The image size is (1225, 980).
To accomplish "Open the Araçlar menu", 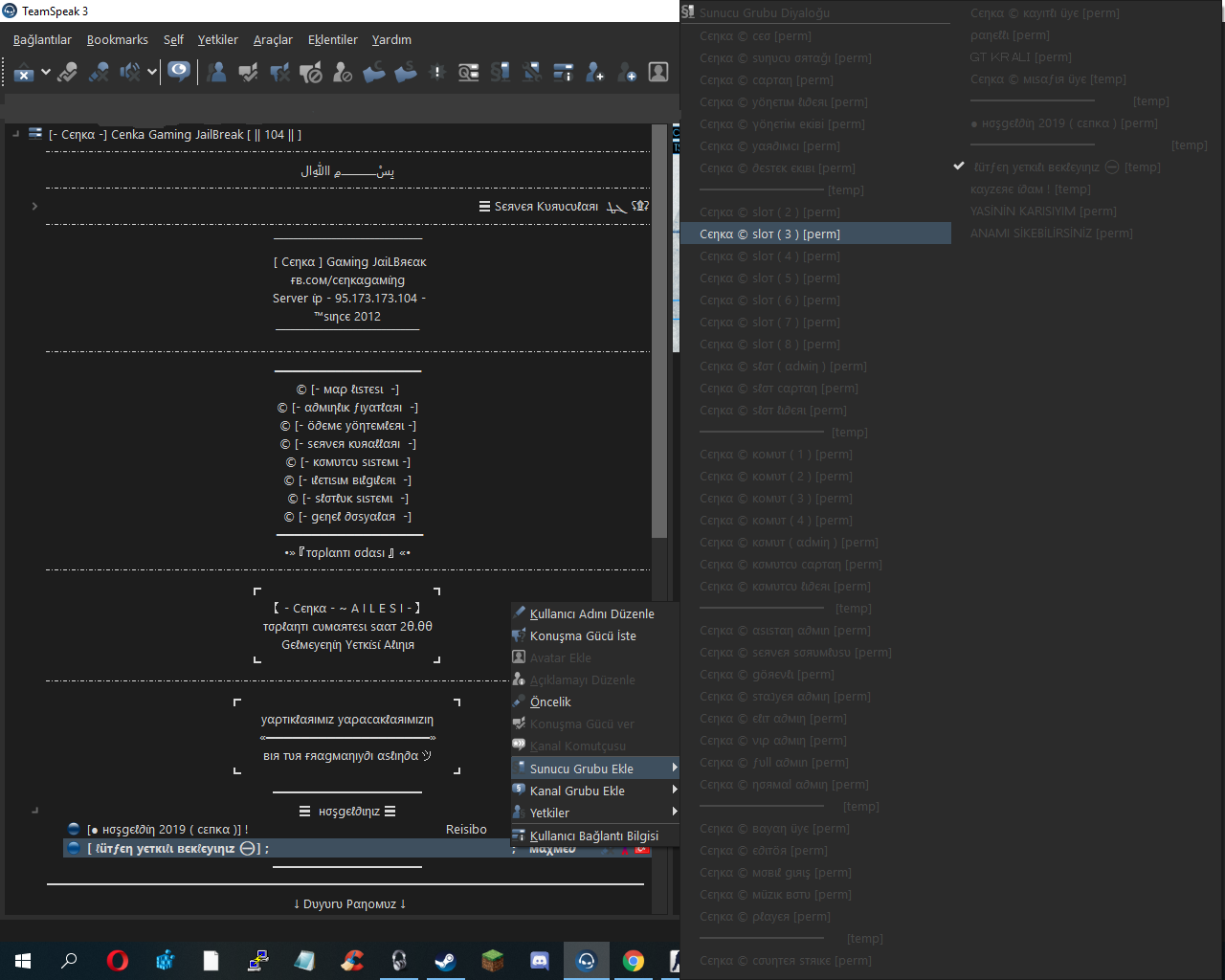I will pyautogui.click(x=273, y=39).
